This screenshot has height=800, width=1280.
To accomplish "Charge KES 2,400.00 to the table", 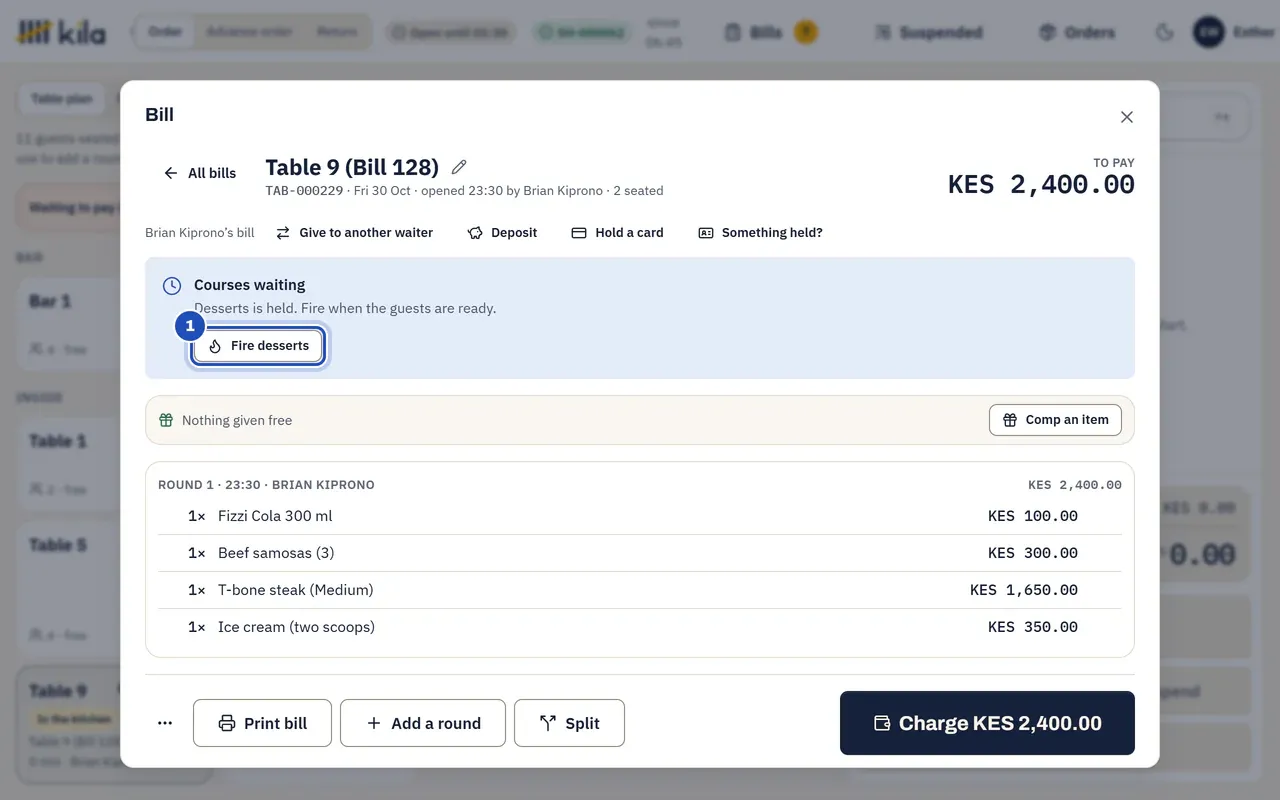I will point(987,723).
